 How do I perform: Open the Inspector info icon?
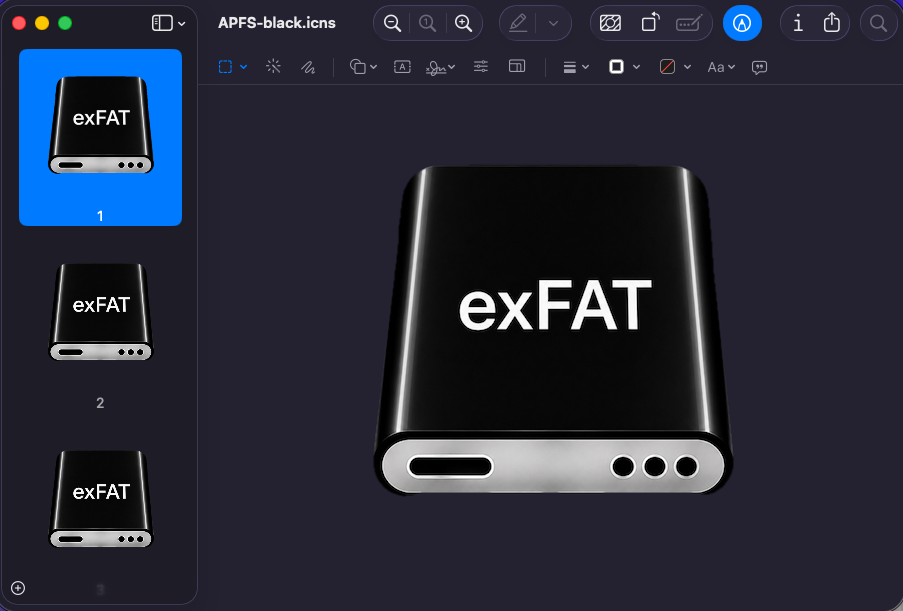click(x=798, y=23)
